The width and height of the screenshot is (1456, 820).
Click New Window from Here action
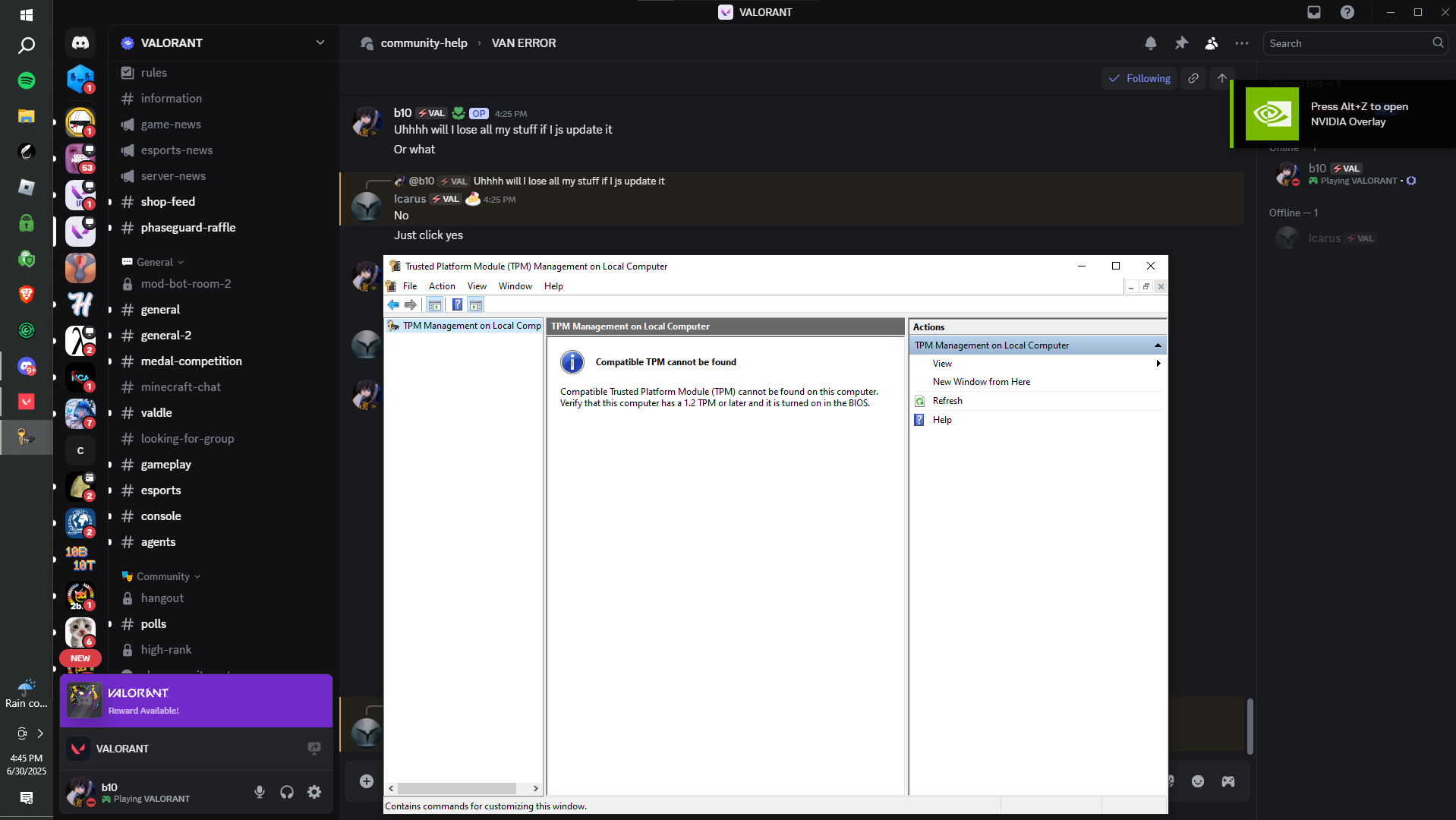(982, 382)
